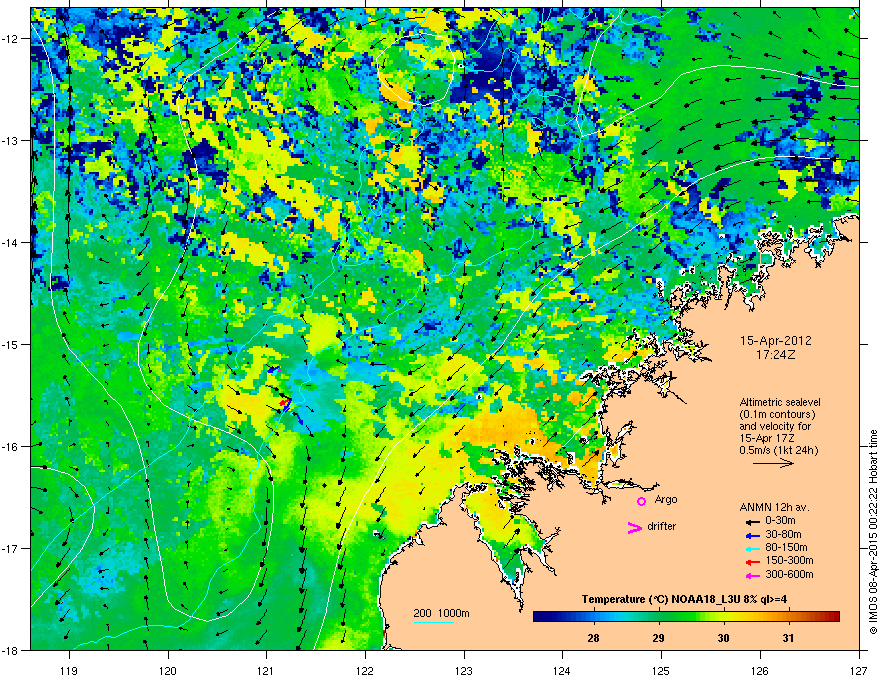Screen dimensions: 880x680
Task: Click latitude axis label '-13'
Action: click(x=10, y=140)
